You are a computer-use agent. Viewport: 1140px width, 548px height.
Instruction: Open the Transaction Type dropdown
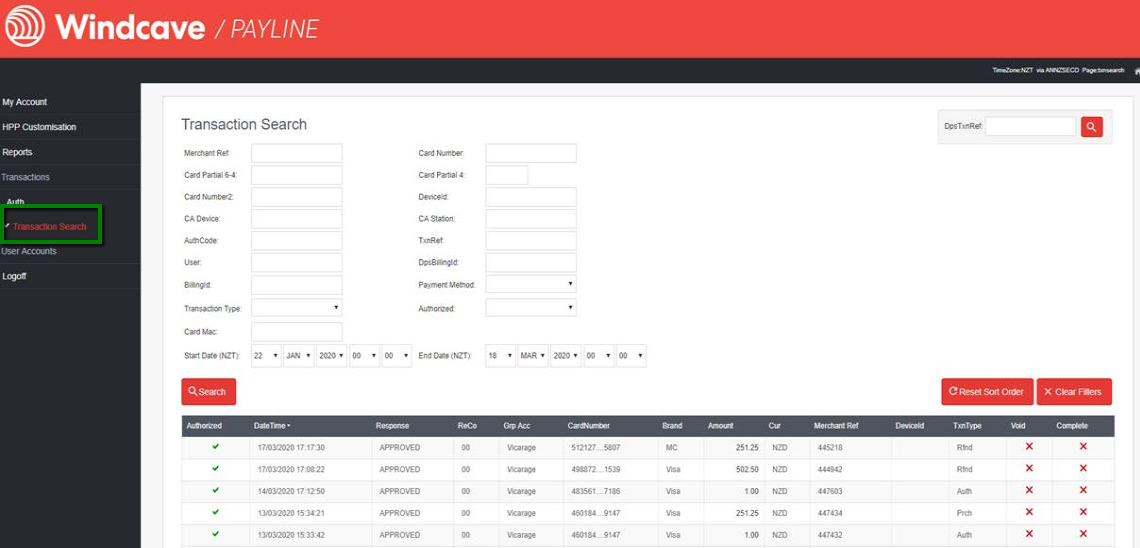tap(297, 307)
